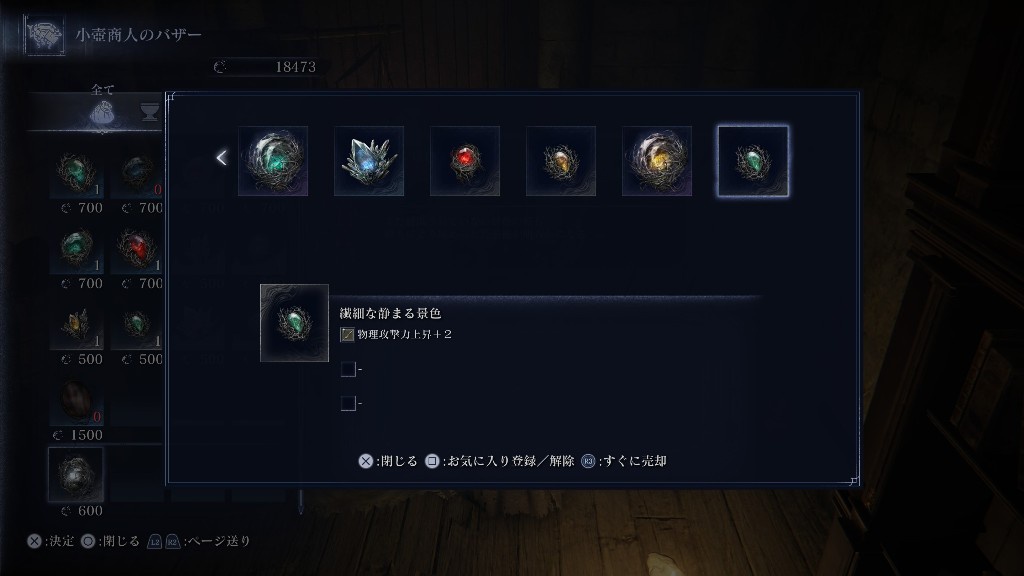Go to previous relics with left chevron
The width and height of the screenshot is (1024, 576).
click(221, 158)
